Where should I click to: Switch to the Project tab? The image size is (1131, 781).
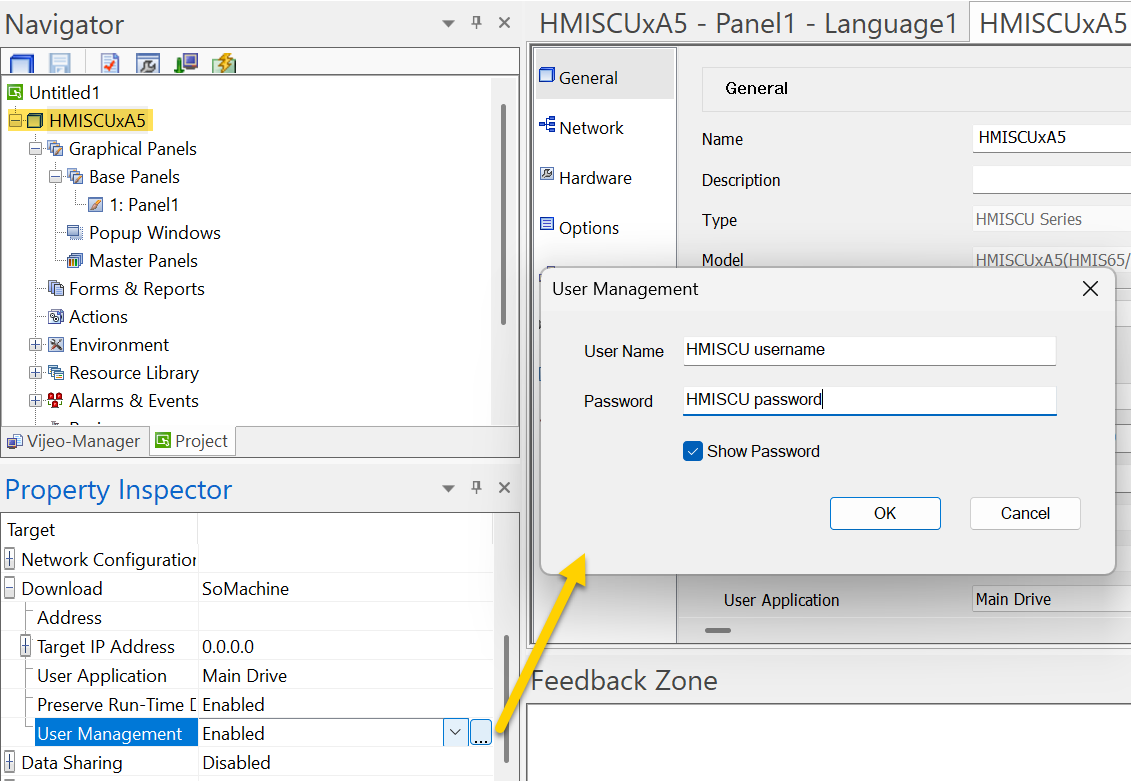pos(192,441)
